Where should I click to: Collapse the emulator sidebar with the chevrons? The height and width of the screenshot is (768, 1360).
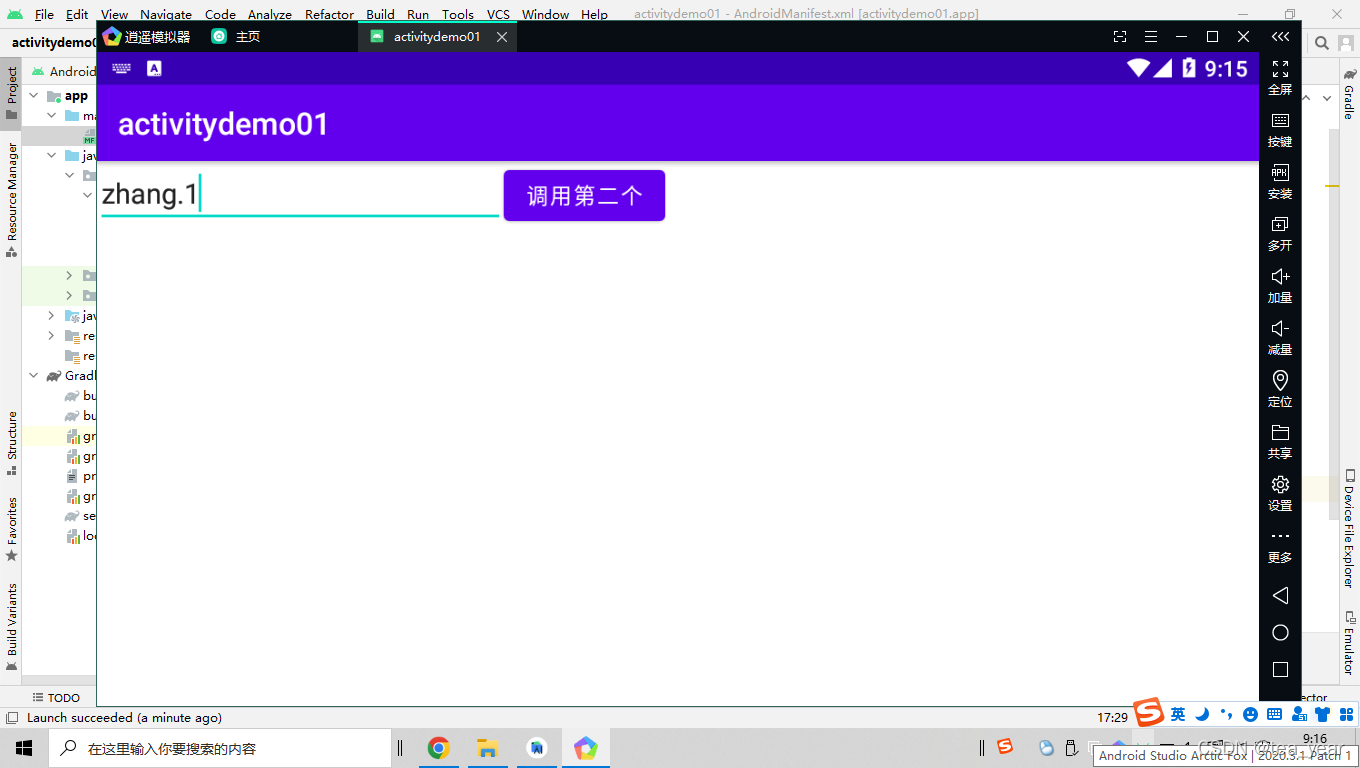(x=1280, y=36)
